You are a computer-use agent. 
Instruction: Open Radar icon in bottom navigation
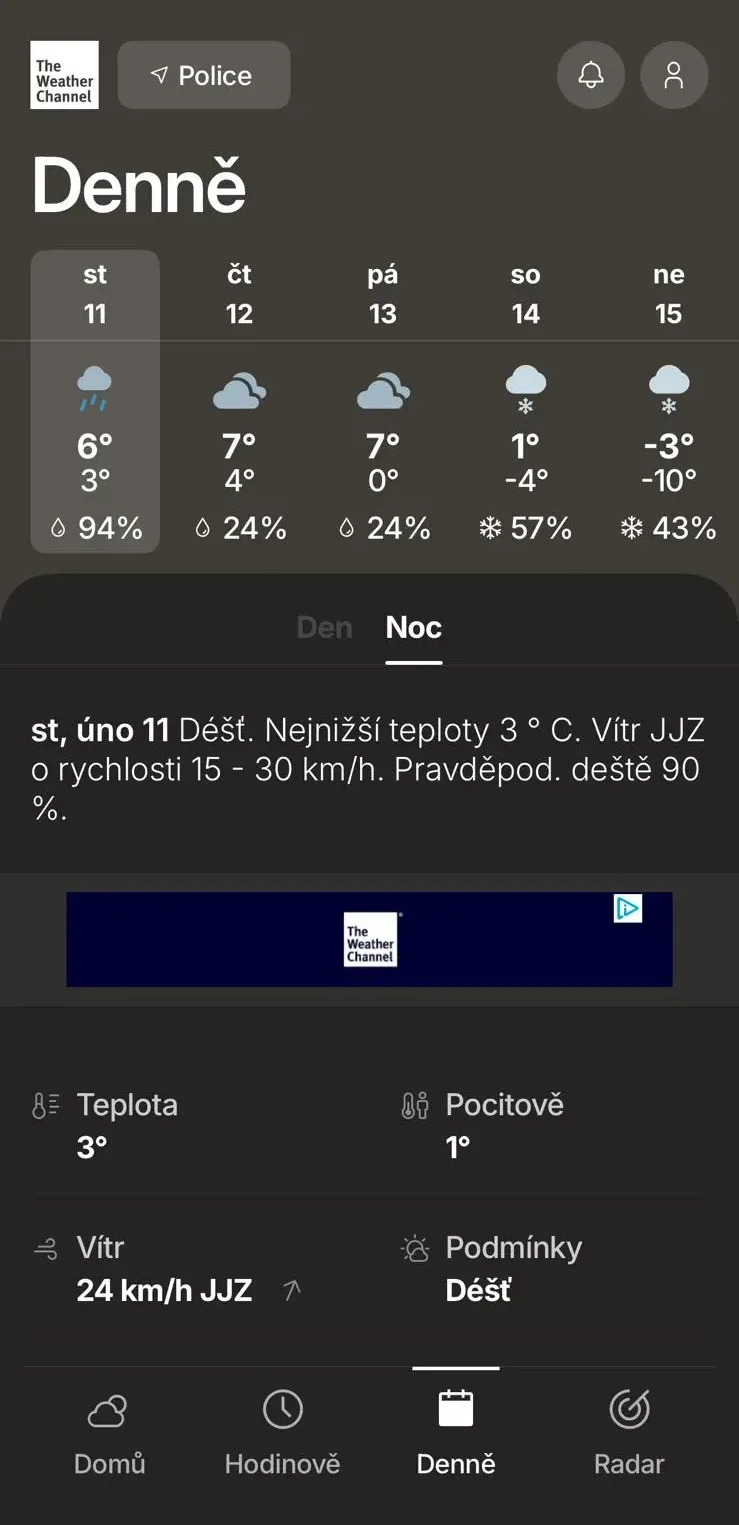point(629,1410)
